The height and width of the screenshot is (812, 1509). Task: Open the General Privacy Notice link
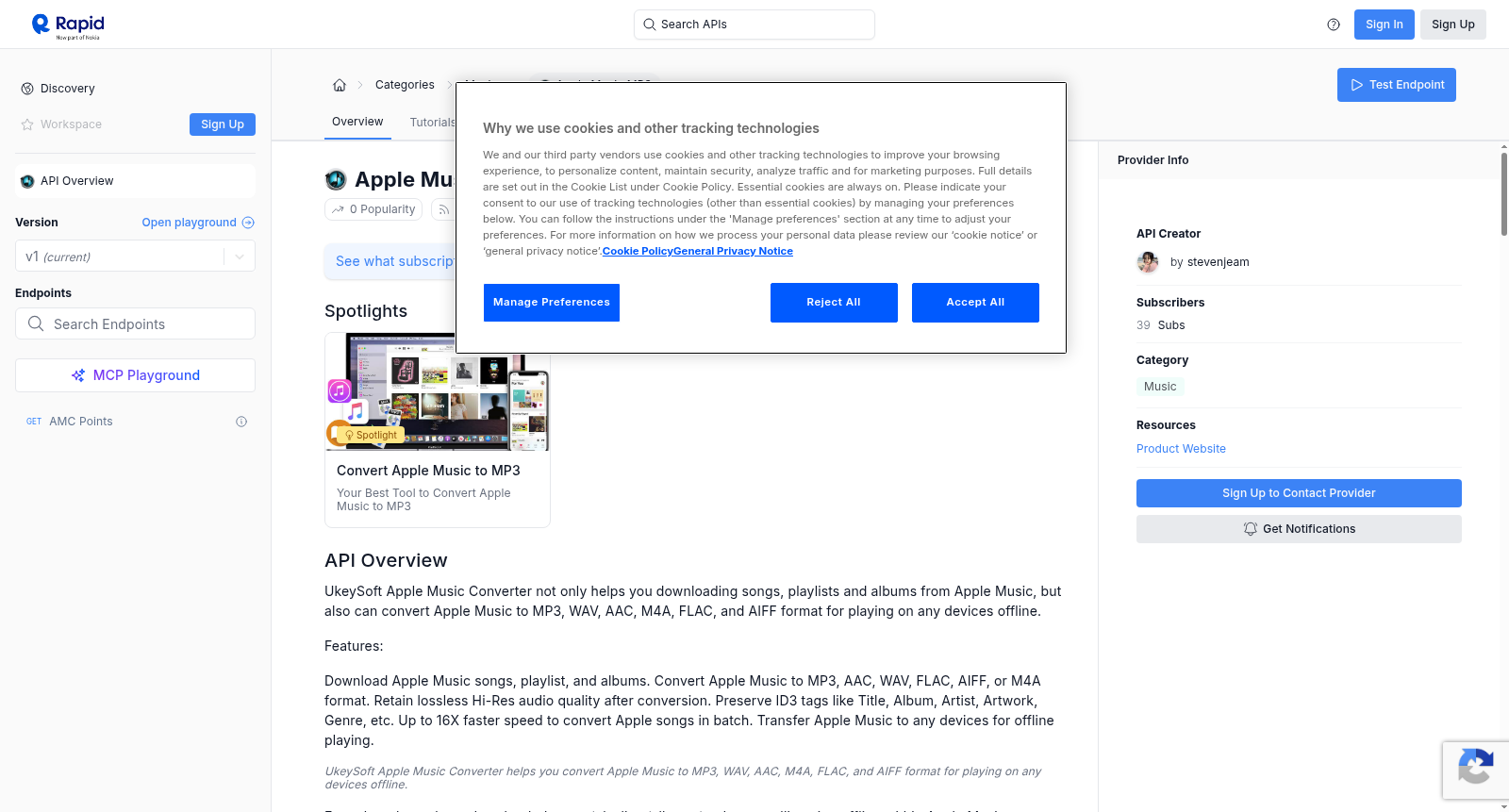click(x=733, y=251)
